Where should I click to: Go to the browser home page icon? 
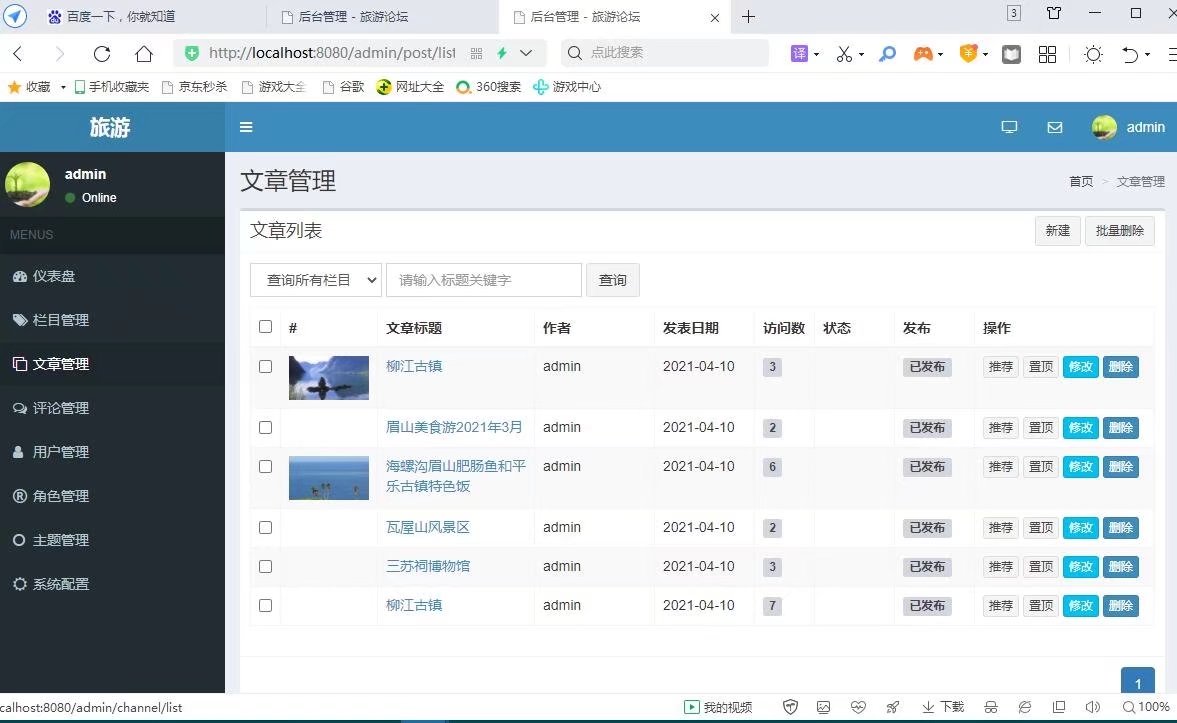(144, 53)
